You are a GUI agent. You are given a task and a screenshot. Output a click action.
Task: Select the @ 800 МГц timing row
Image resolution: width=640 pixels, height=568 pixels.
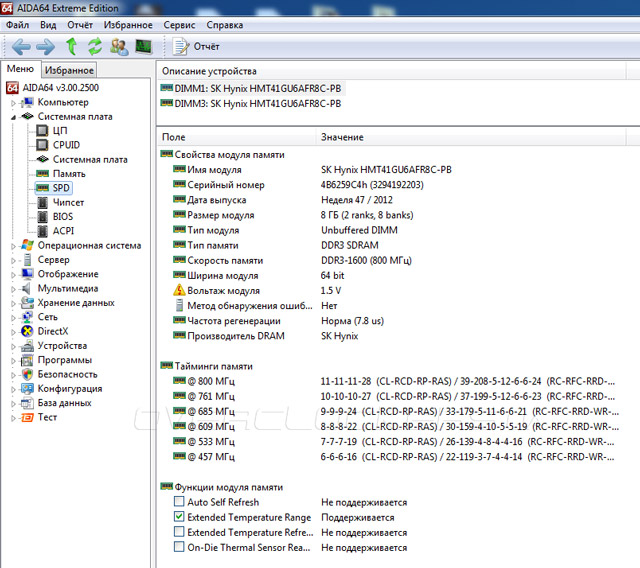(x=394, y=382)
